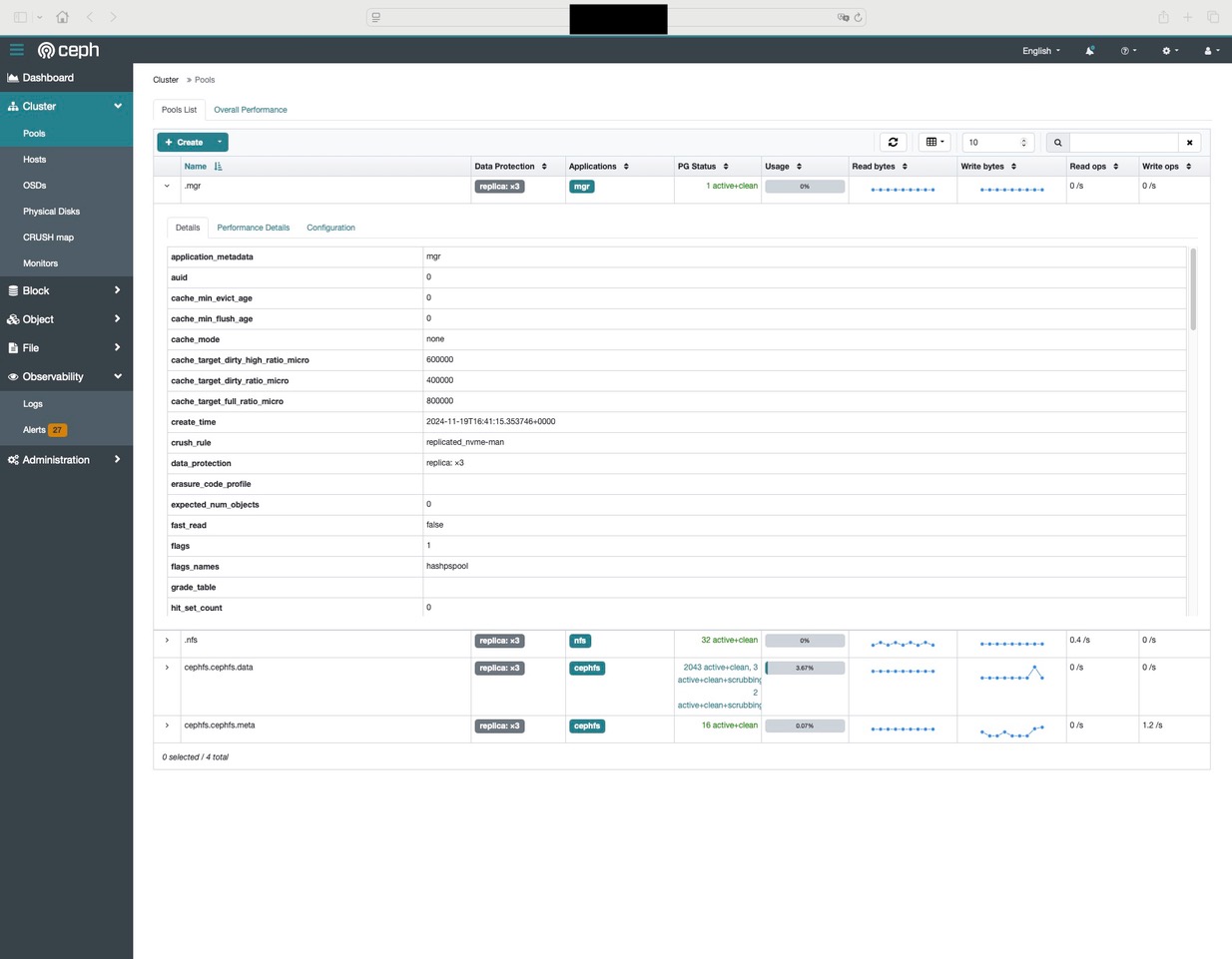1232x959 pixels.
Task: Expand the Block sidebar section
Action: (x=66, y=290)
